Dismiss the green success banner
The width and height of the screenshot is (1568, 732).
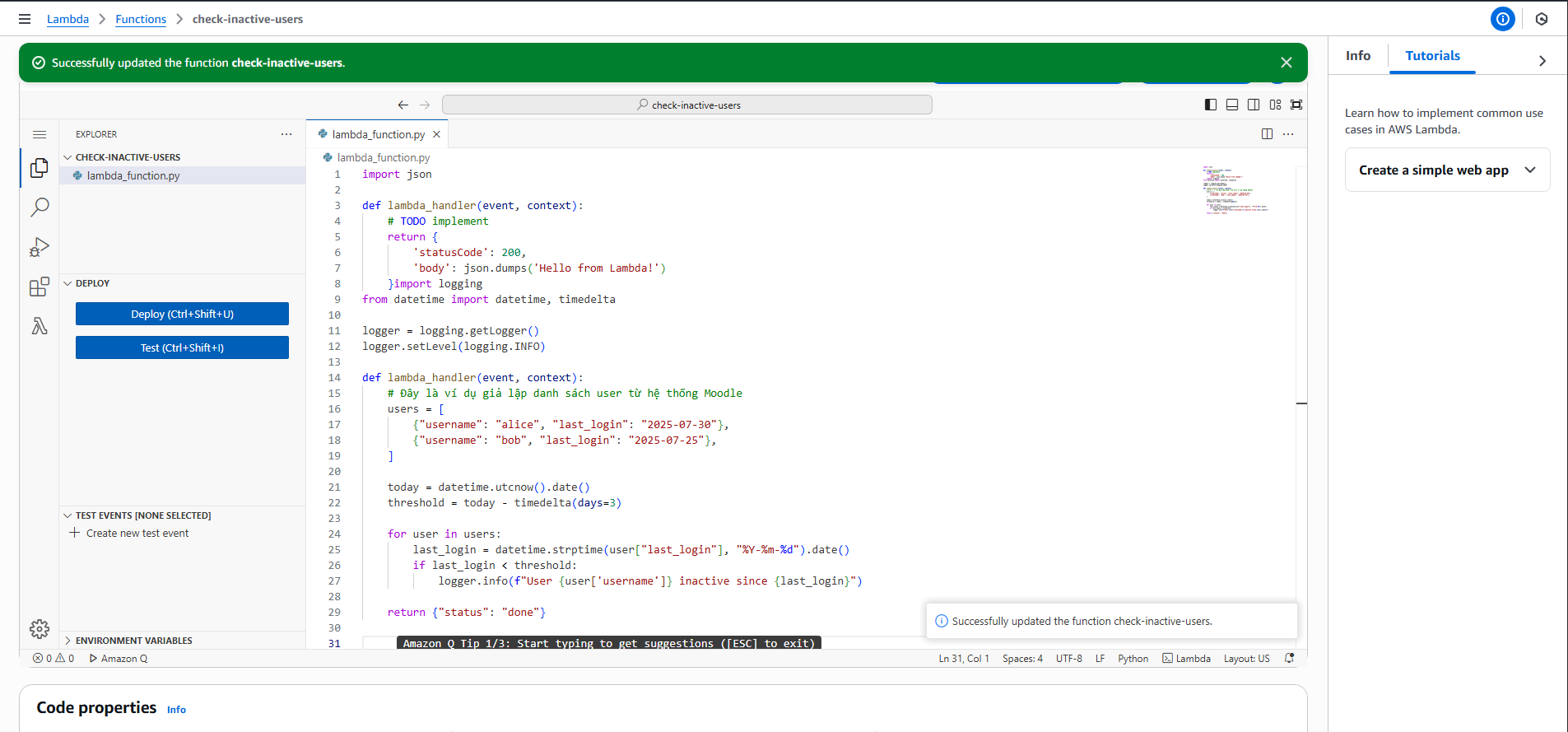pyautogui.click(x=1287, y=63)
